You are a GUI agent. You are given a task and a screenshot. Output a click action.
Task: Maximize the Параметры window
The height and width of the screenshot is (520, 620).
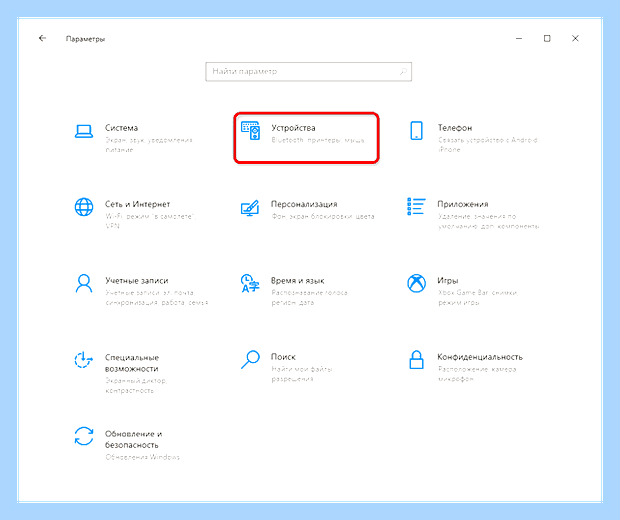tap(547, 38)
